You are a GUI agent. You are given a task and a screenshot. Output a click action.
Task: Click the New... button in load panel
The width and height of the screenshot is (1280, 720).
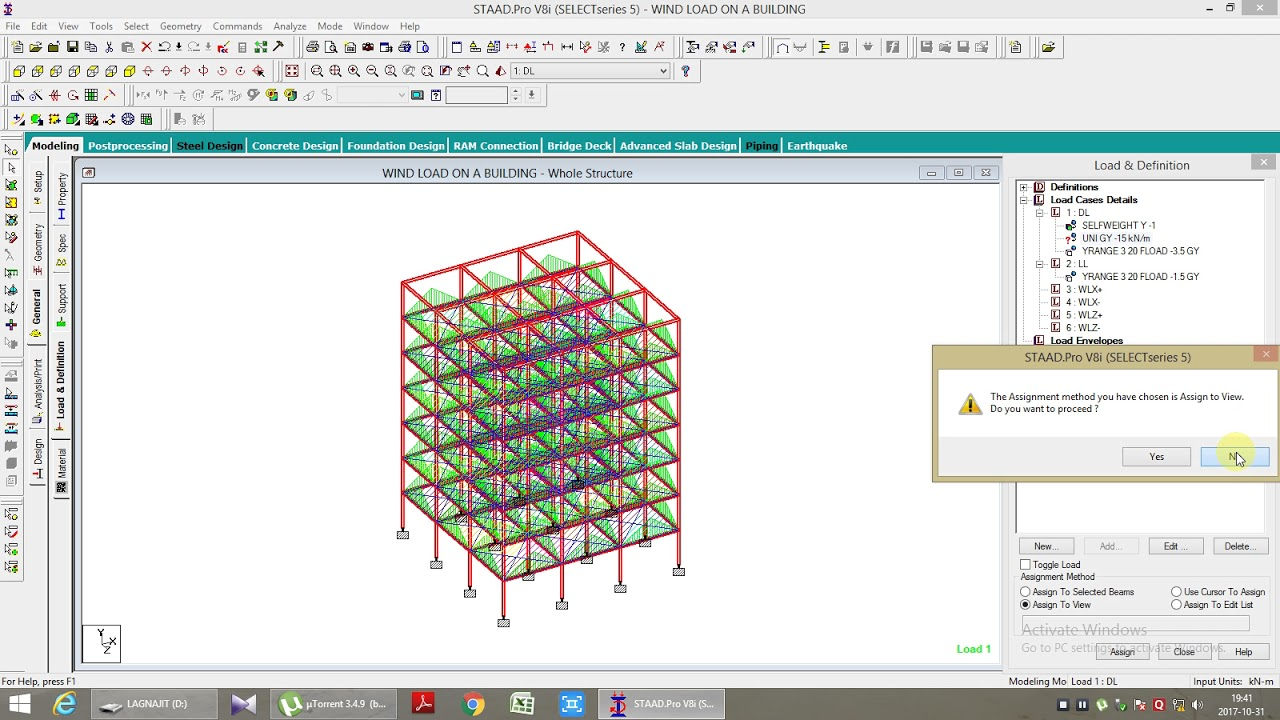1046,546
